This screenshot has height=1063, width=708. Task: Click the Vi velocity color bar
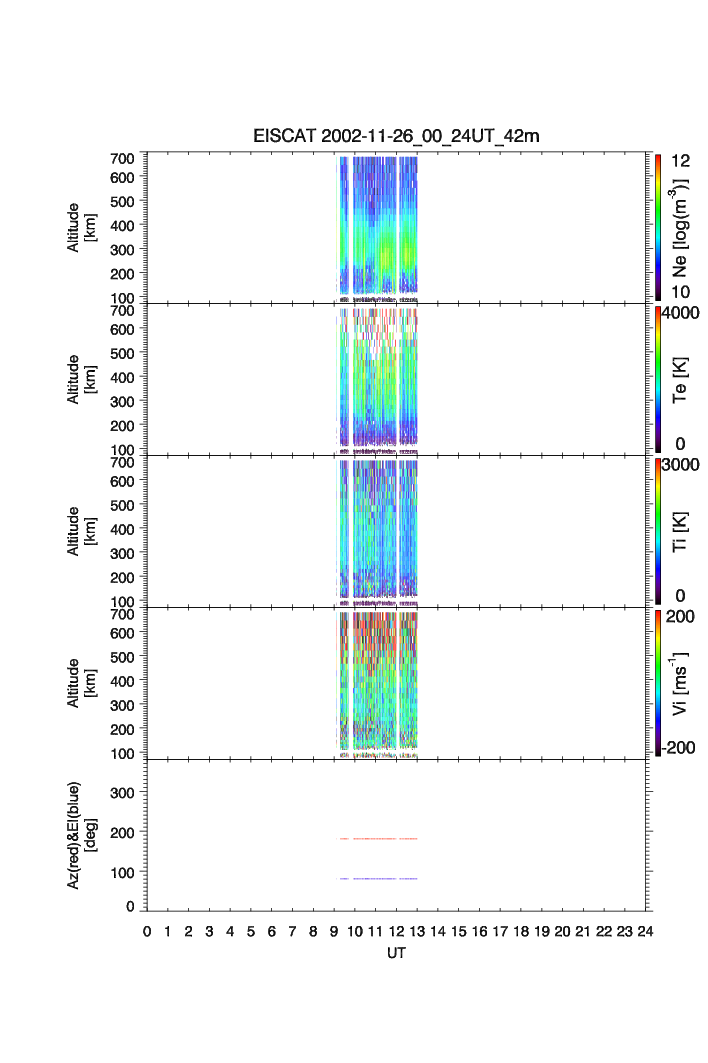click(x=658, y=683)
